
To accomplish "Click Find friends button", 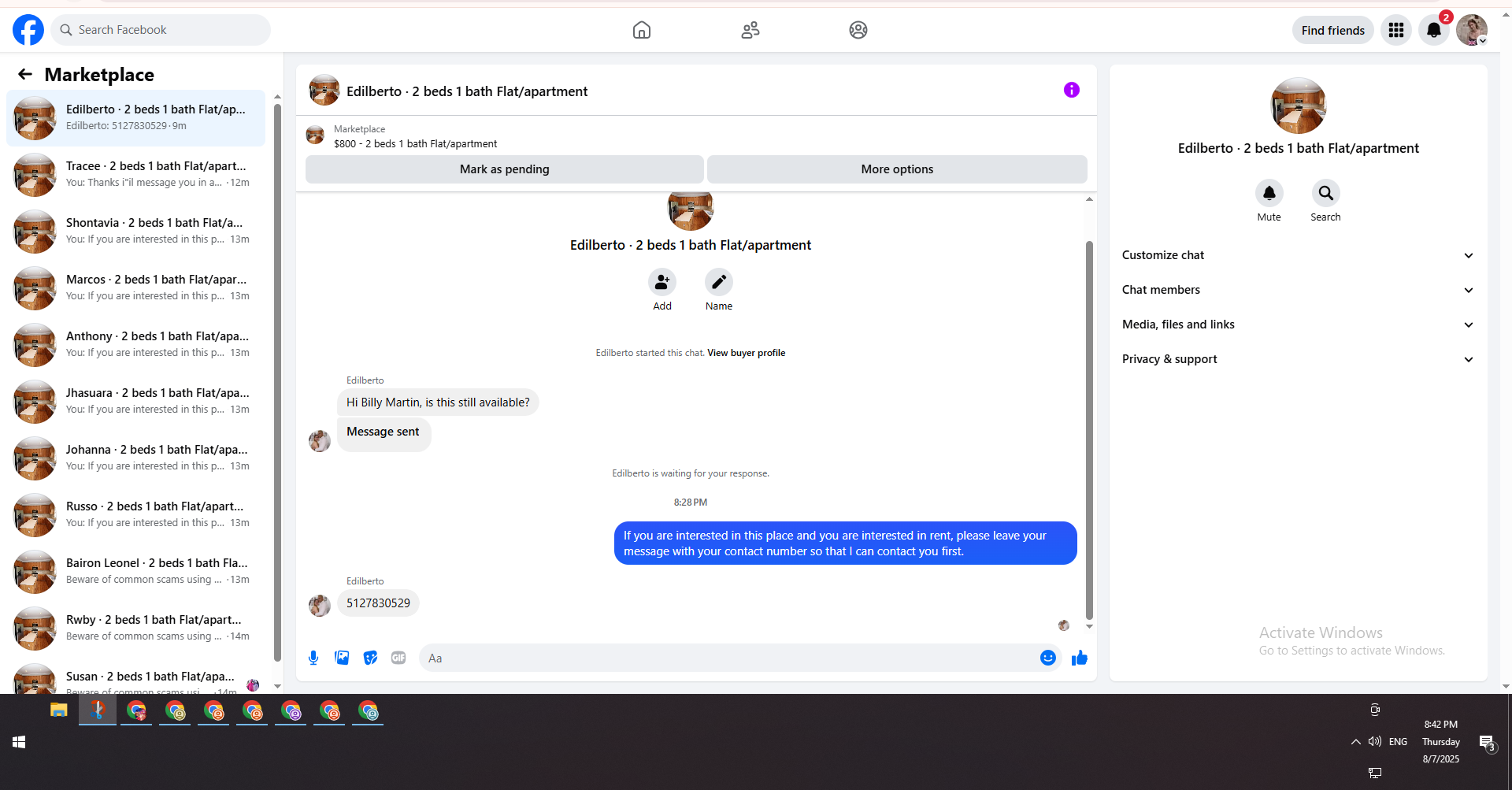I will point(1333,30).
